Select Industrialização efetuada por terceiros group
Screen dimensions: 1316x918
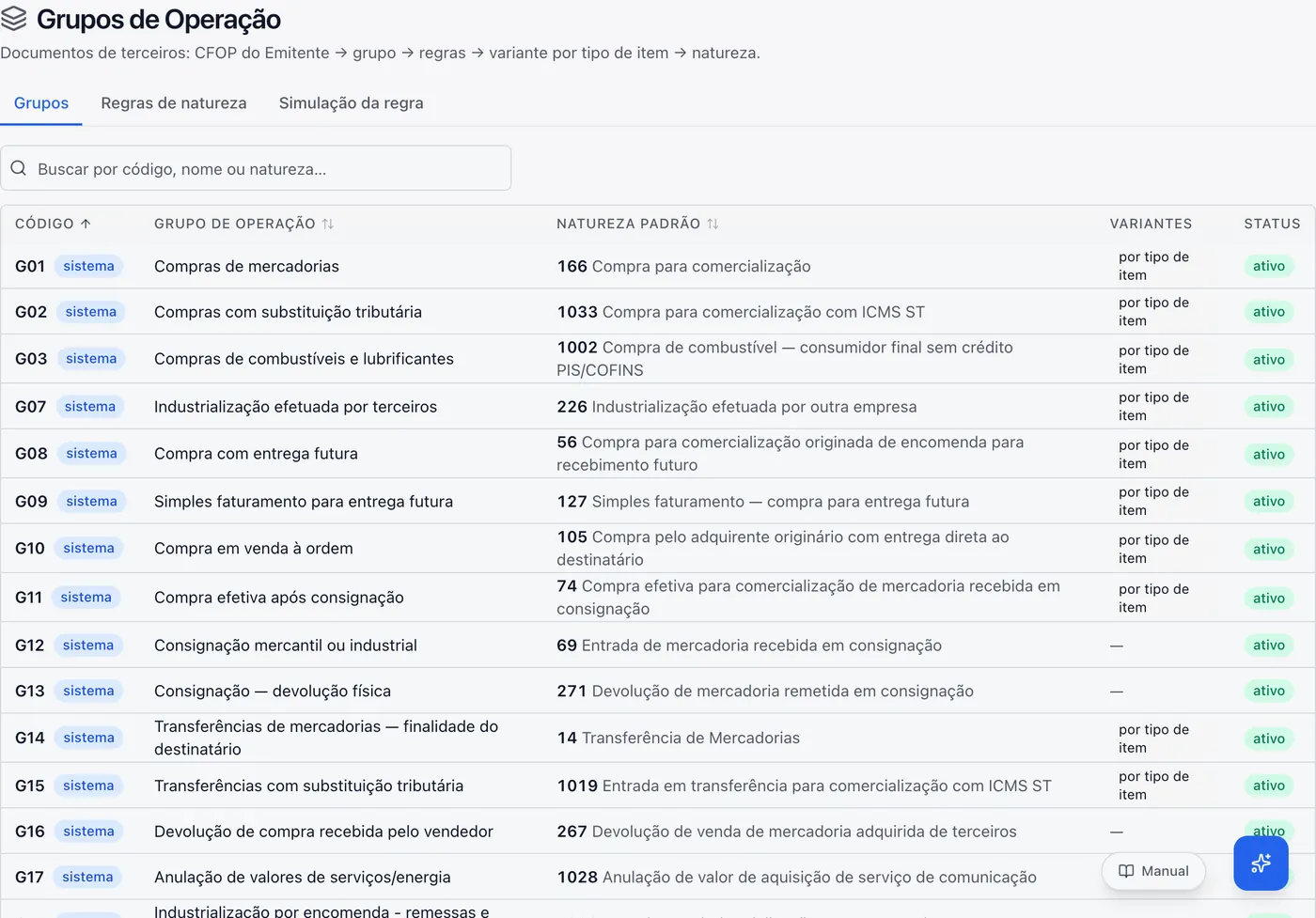click(x=295, y=407)
